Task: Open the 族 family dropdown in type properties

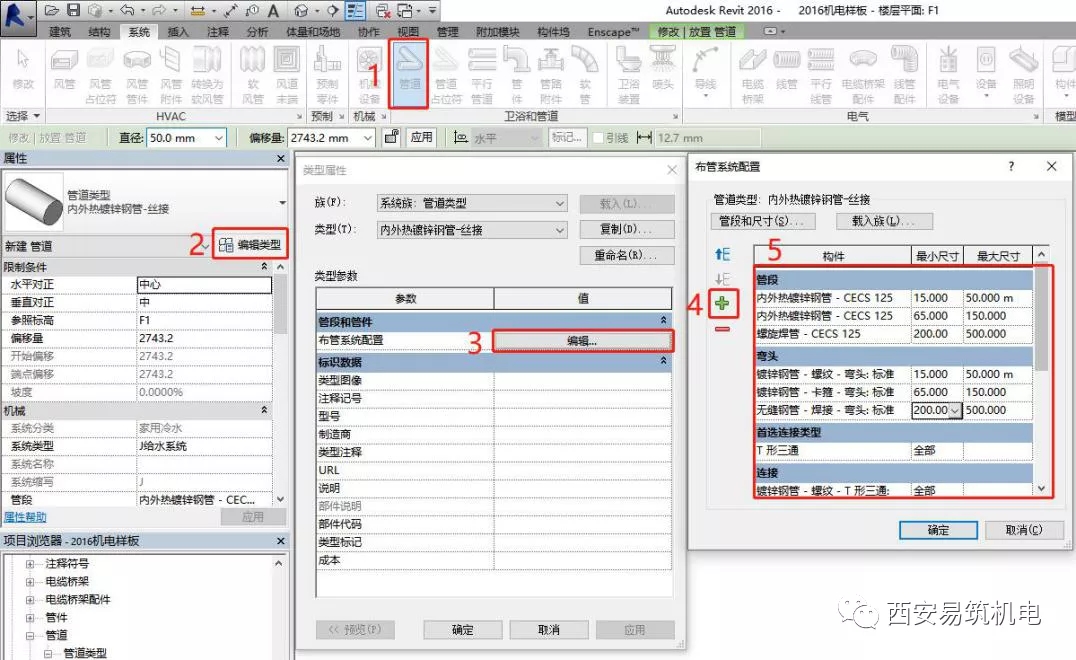Action: [x=559, y=203]
